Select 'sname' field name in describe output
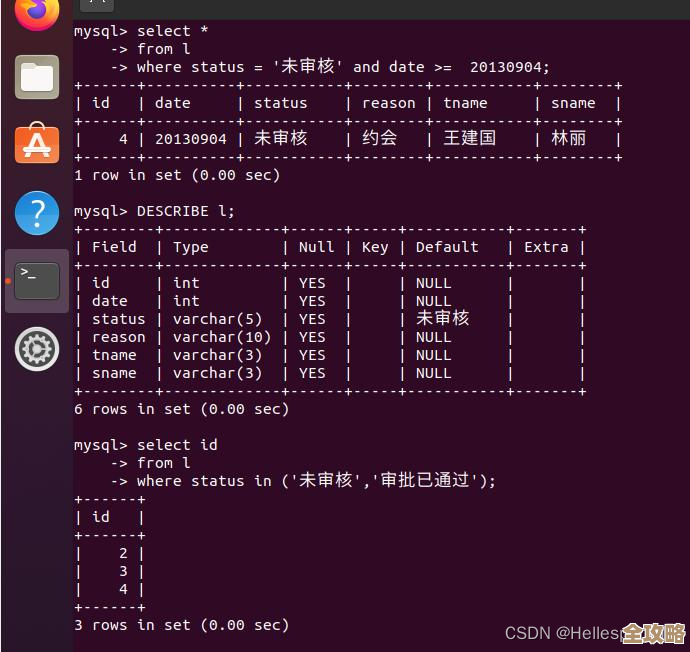The width and height of the screenshot is (690, 652). [x=114, y=374]
